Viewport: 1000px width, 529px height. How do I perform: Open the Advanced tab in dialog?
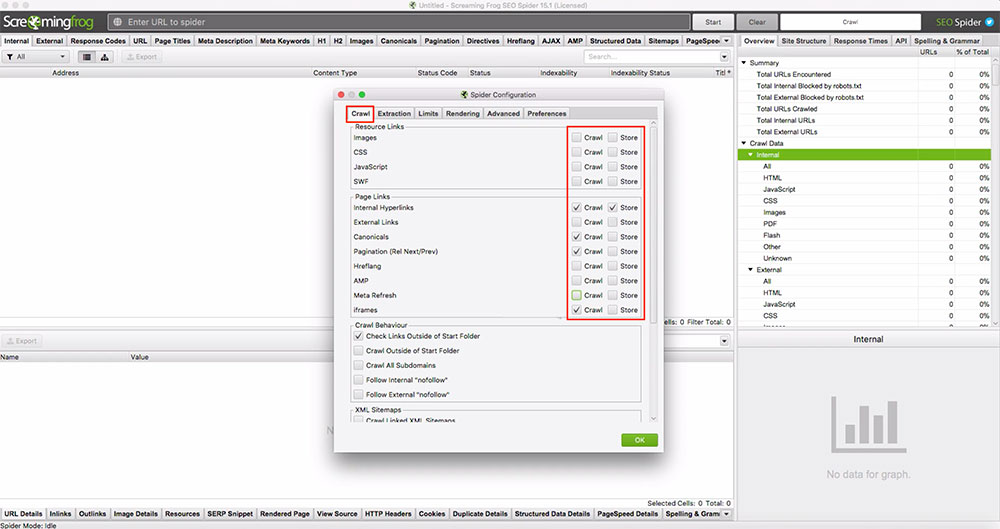coord(503,114)
